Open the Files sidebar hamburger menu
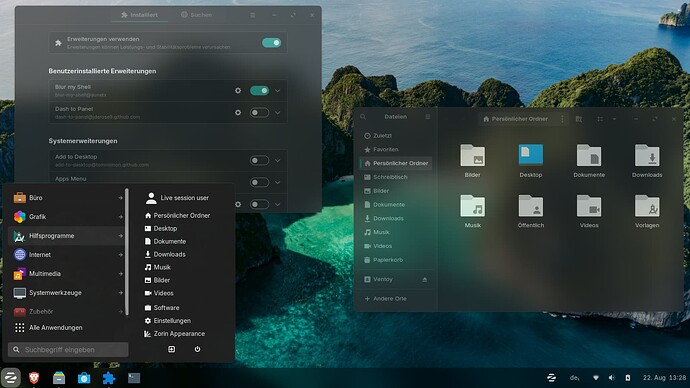The image size is (690, 388). click(428, 117)
